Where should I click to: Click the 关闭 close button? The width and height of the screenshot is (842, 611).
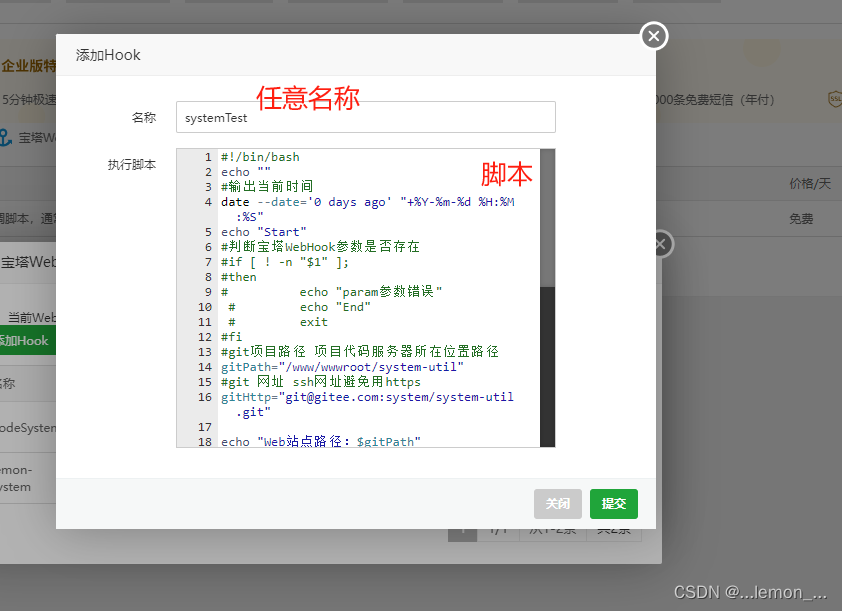558,504
